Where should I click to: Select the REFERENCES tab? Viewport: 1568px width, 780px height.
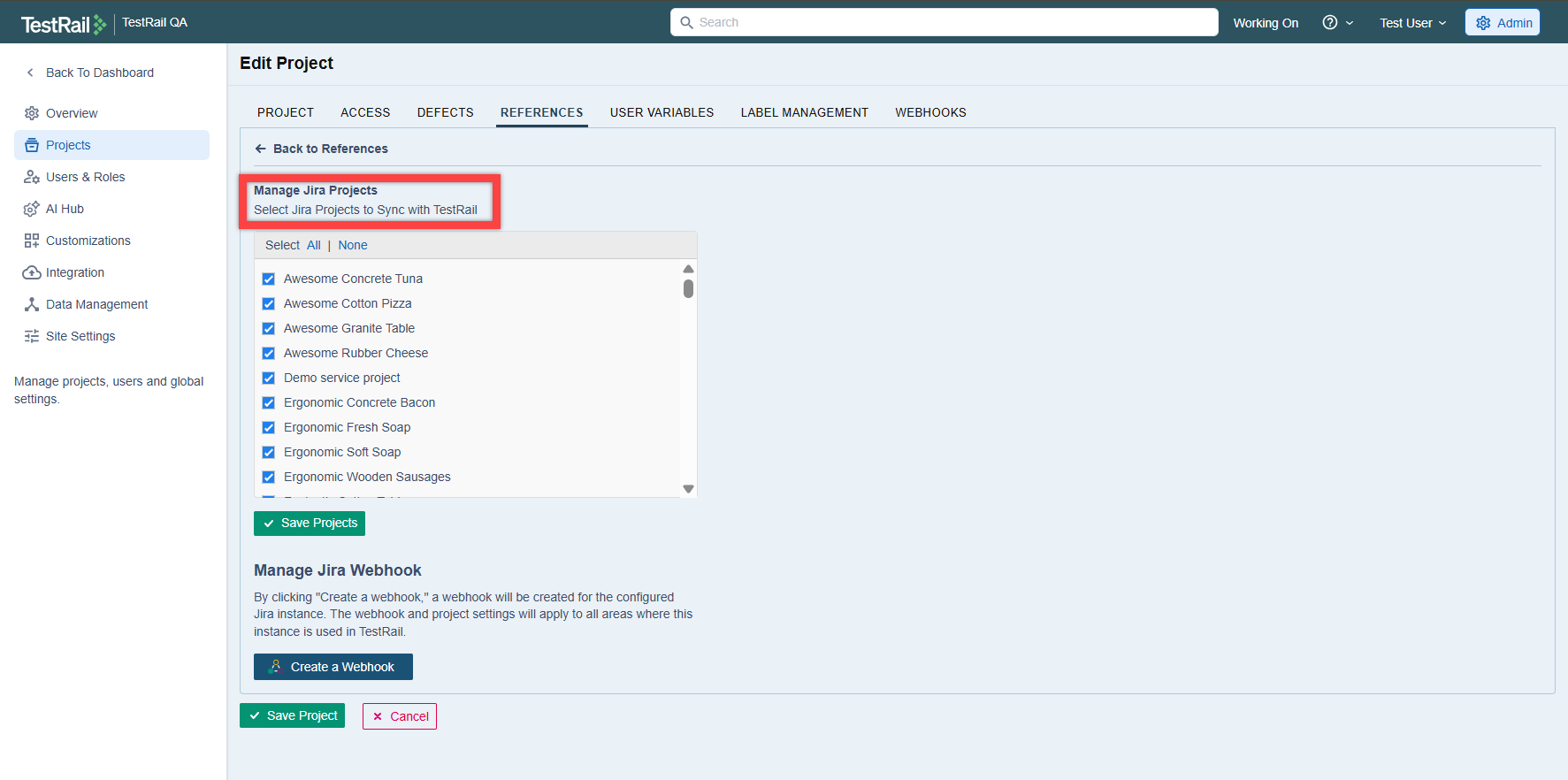click(542, 112)
